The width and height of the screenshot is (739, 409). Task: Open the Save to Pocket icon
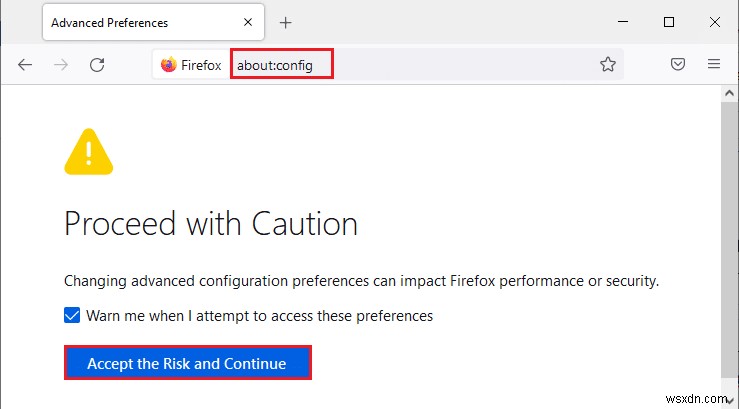678,64
